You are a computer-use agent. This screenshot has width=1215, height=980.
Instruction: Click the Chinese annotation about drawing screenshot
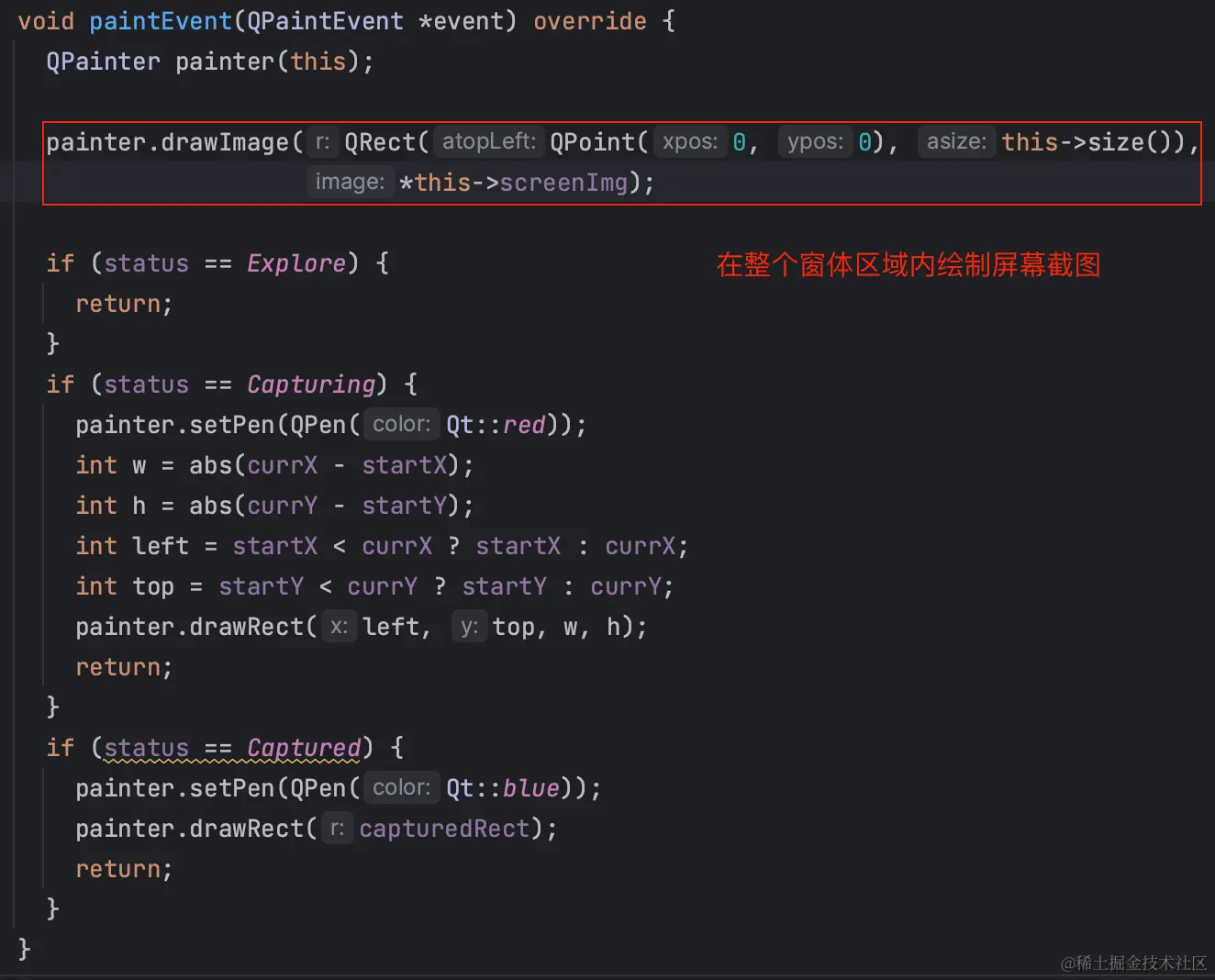point(908,265)
